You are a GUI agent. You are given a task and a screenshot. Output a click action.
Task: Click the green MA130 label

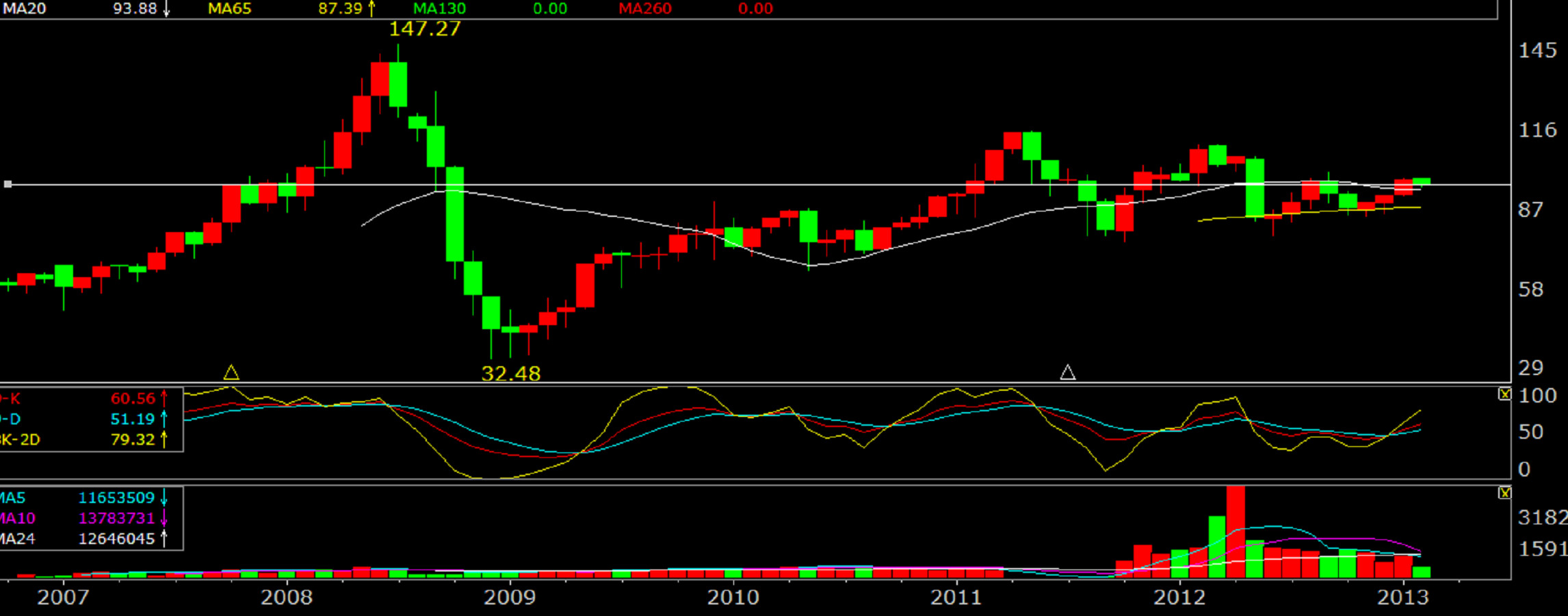point(439,9)
